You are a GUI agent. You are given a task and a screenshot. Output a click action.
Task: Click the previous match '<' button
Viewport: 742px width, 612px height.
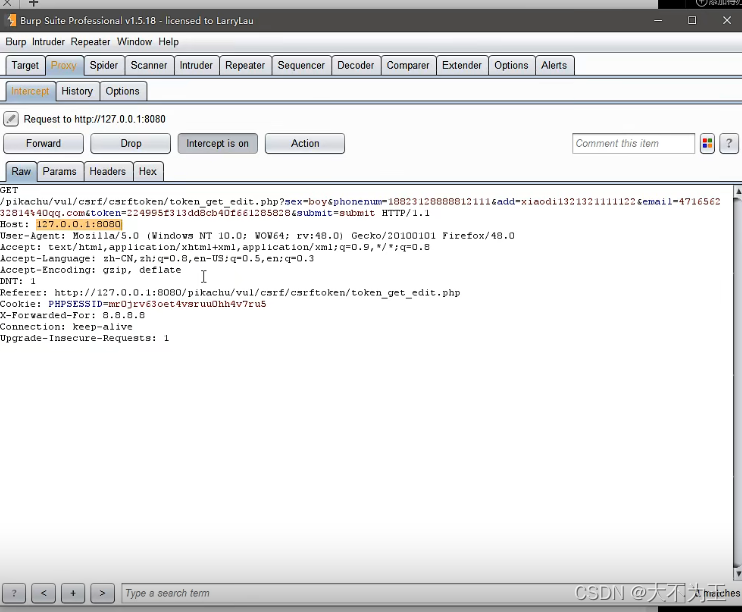click(44, 593)
